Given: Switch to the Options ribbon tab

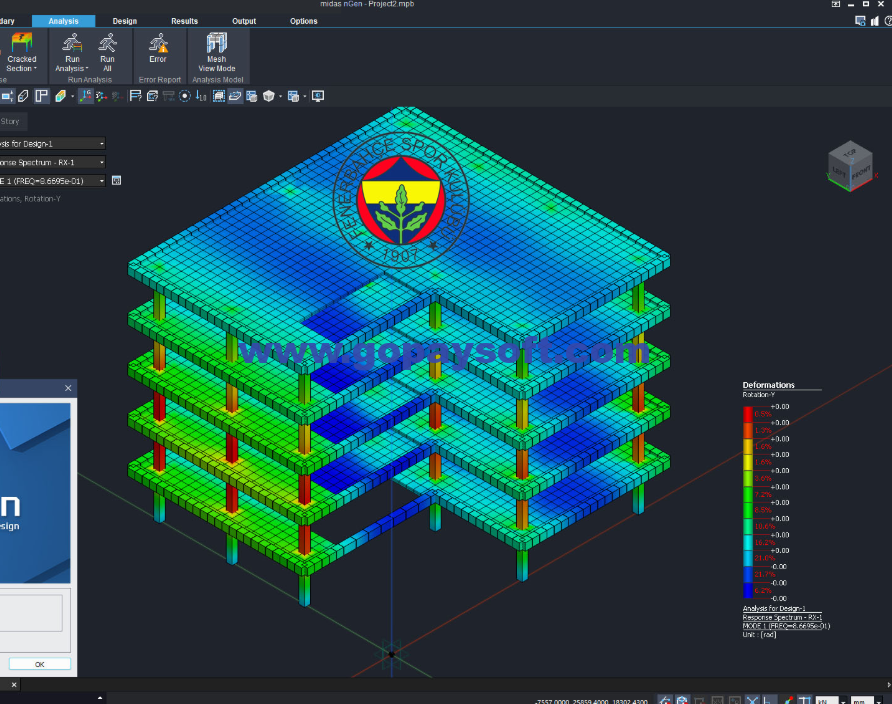Looking at the screenshot, I should point(304,21).
